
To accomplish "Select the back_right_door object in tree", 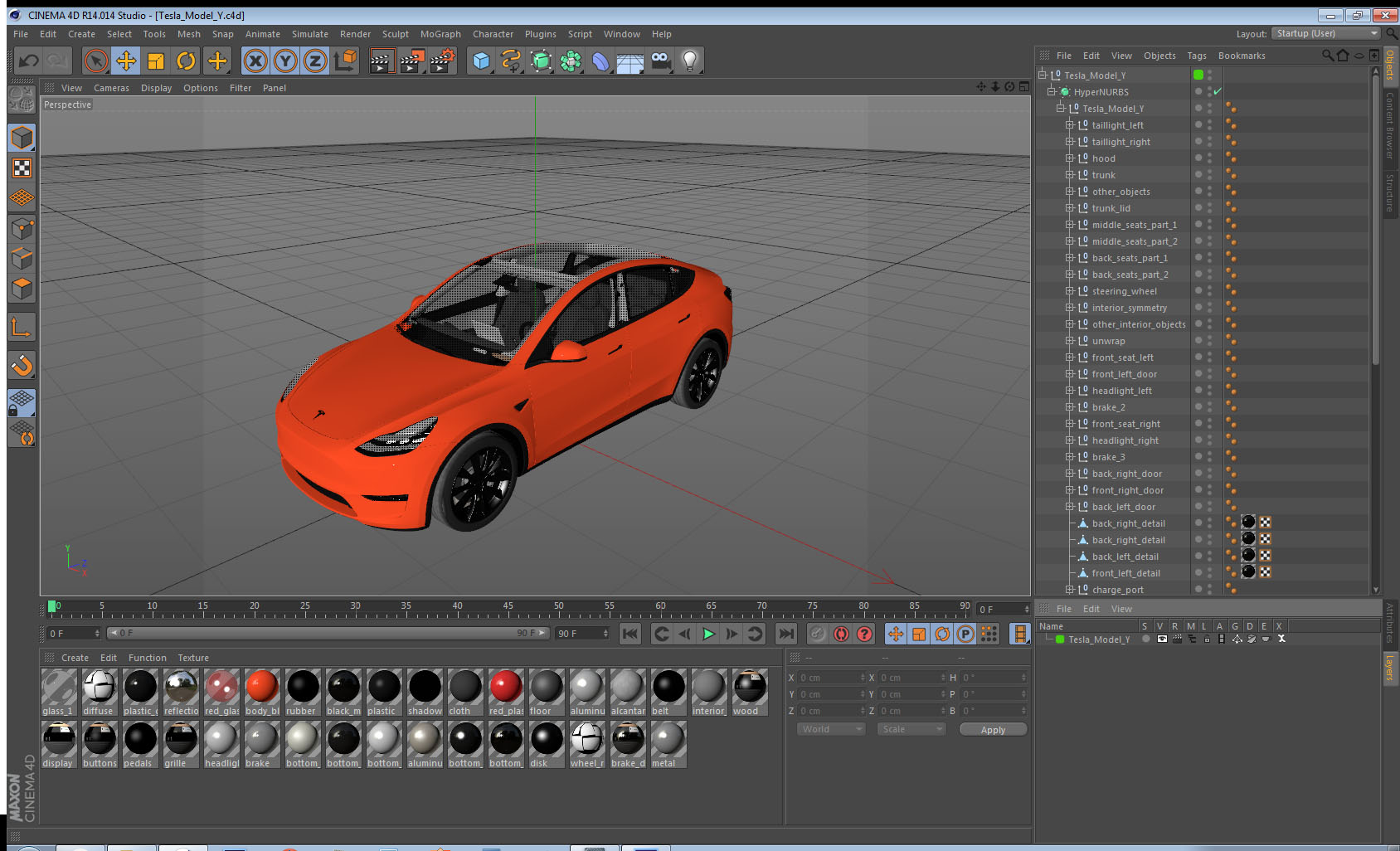I will [x=1126, y=474].
